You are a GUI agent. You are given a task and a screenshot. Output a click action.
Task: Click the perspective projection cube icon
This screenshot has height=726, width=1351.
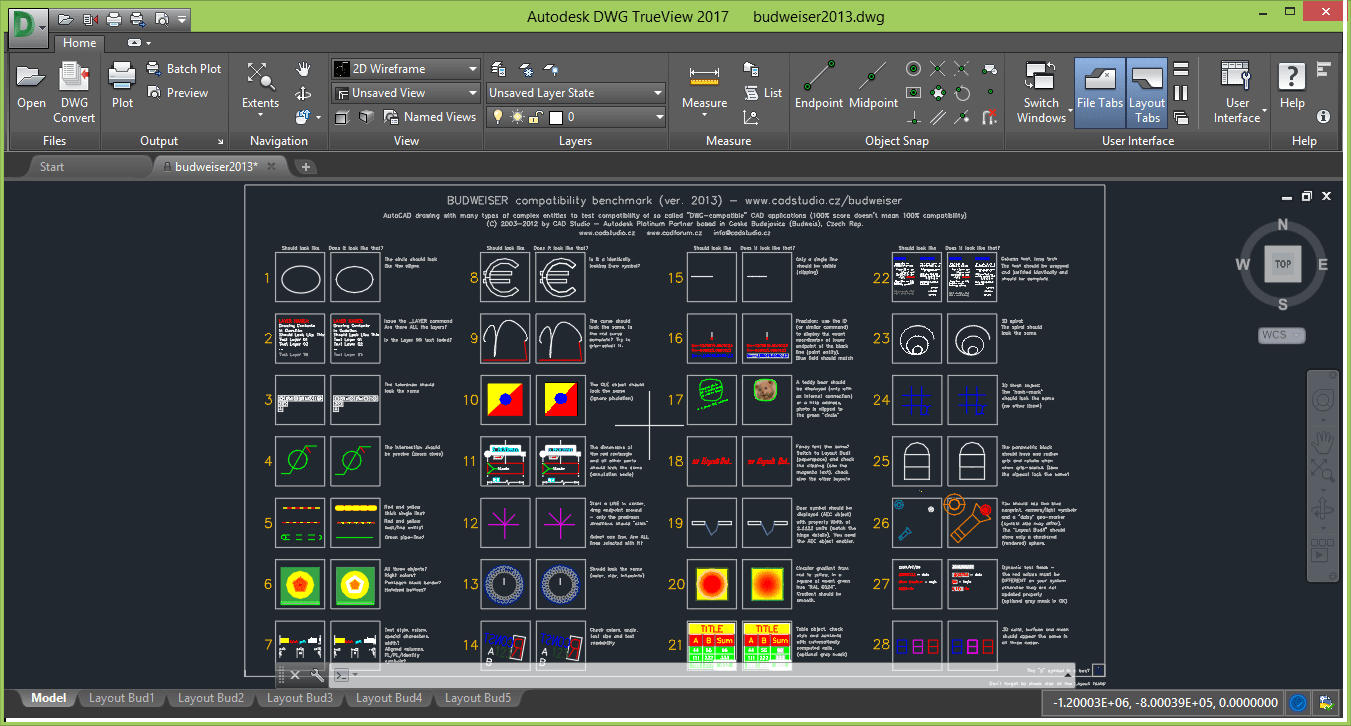[366, 117]
